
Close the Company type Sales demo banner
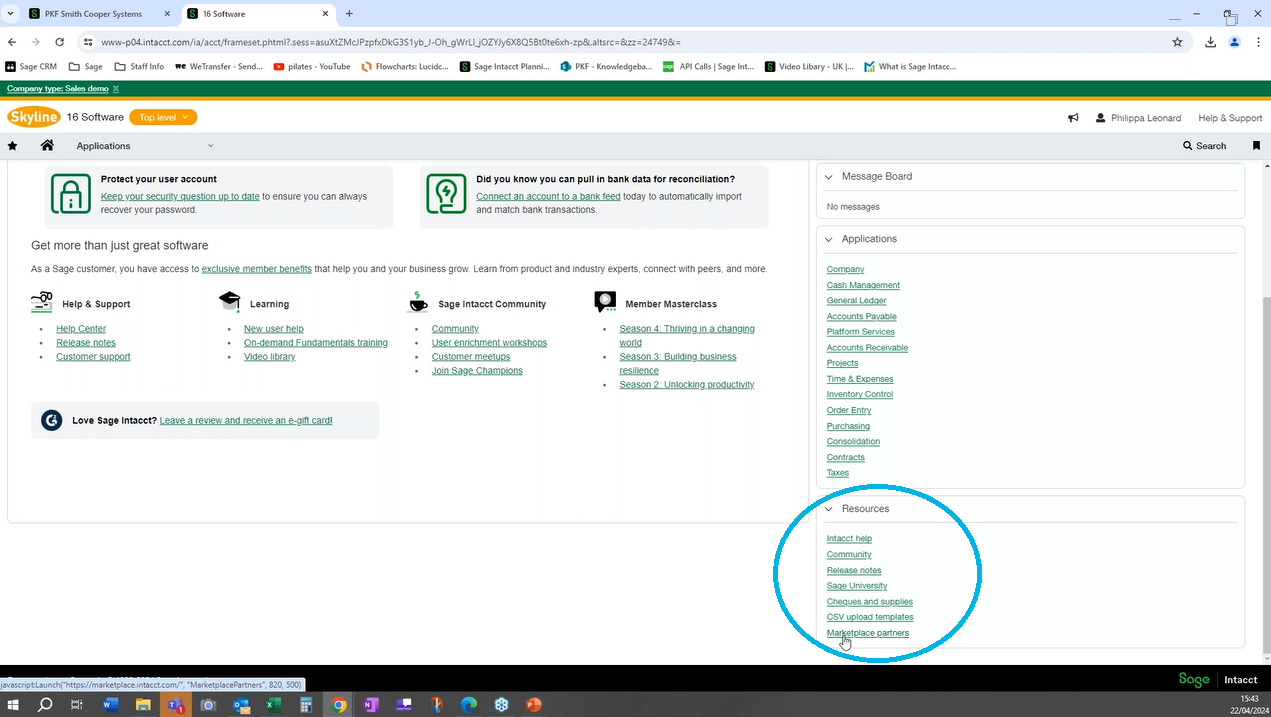pyautogui.click(x=116, y=89)
